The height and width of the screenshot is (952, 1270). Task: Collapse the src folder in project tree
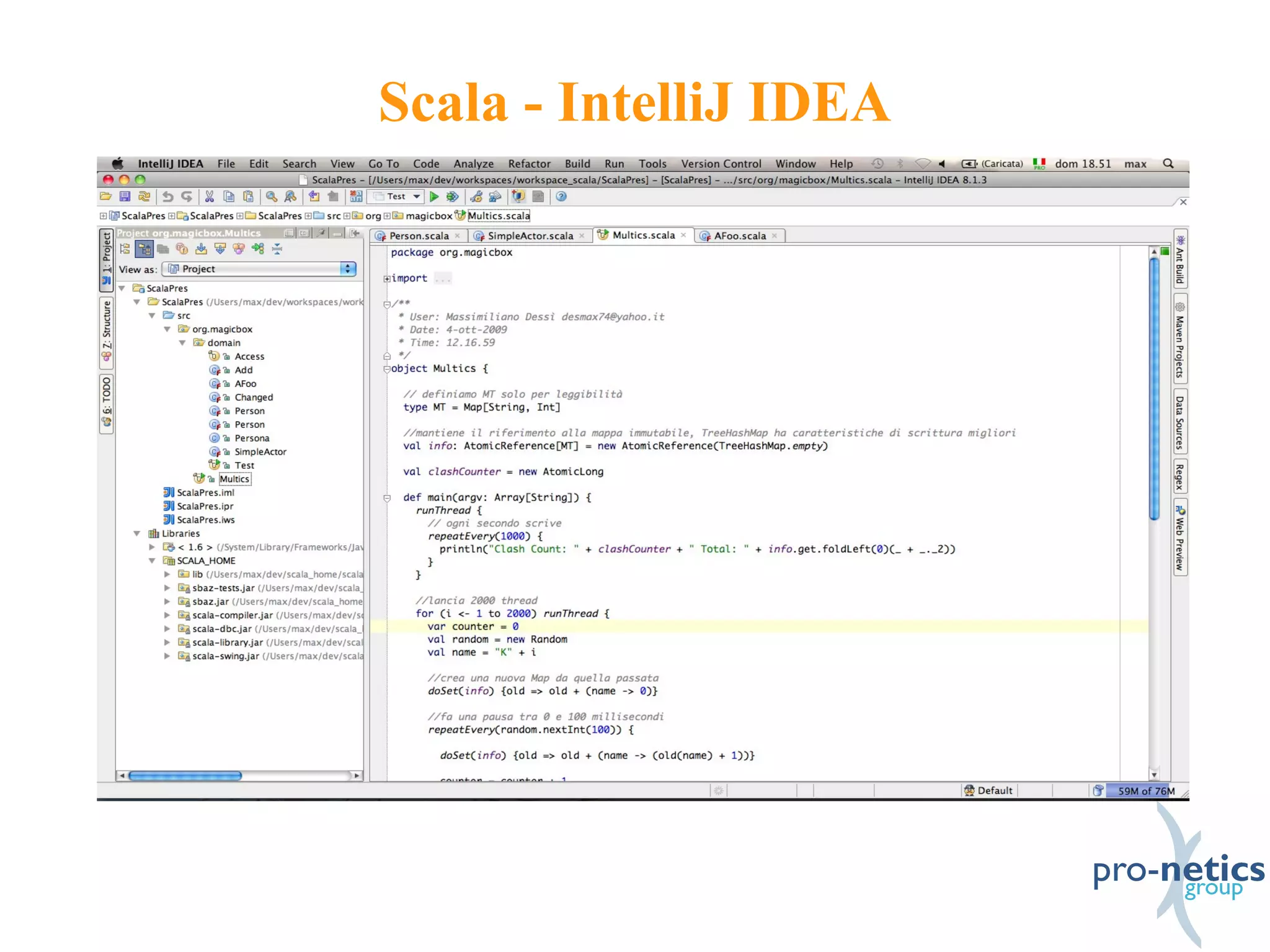tap(152, 316)
